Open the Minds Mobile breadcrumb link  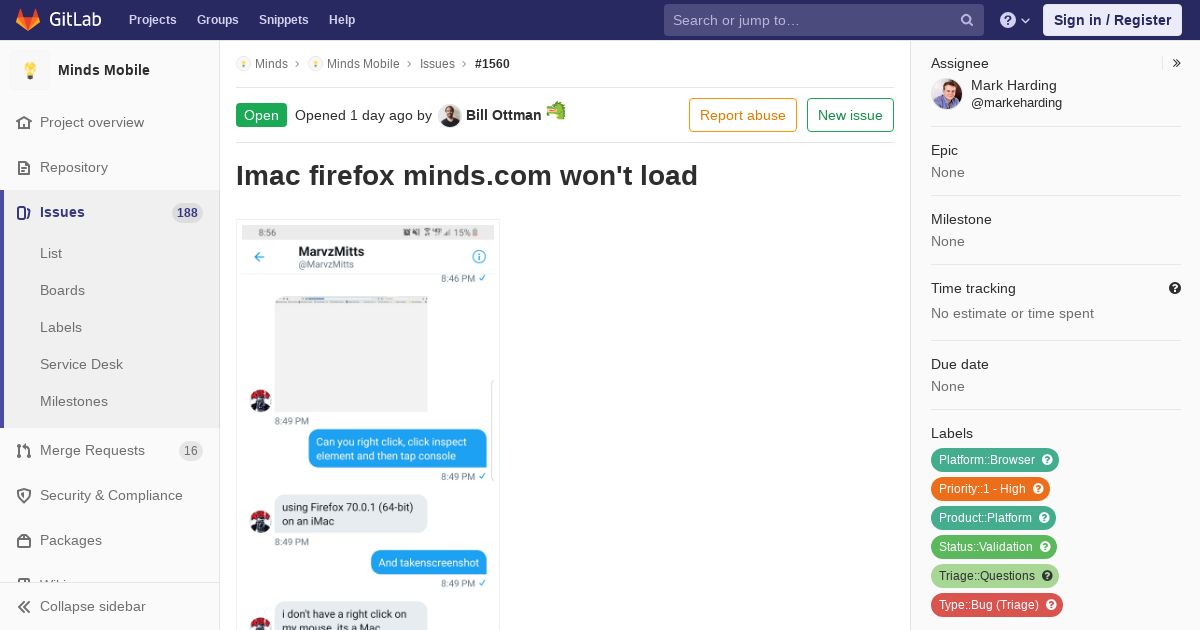363,64
